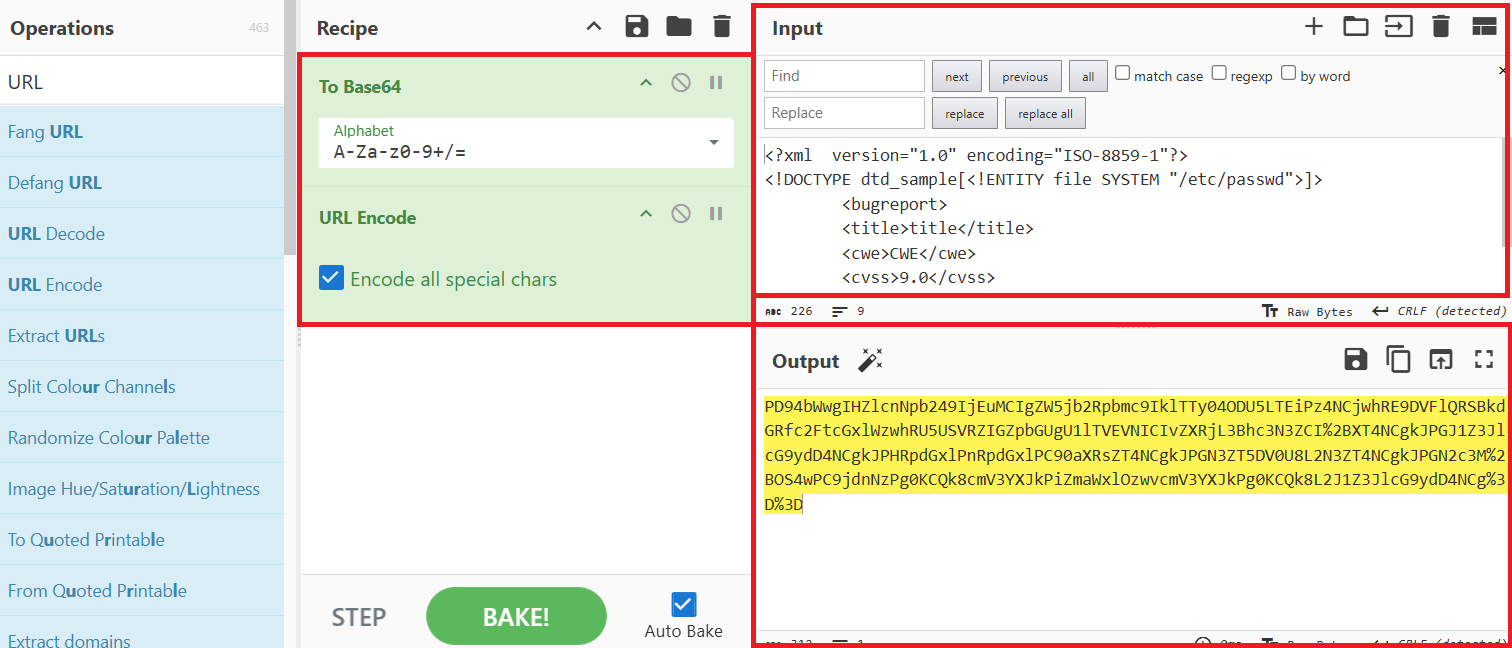Maximise the output pane
This screenshot has width=1512, height=648.
tap(1483, 360)
